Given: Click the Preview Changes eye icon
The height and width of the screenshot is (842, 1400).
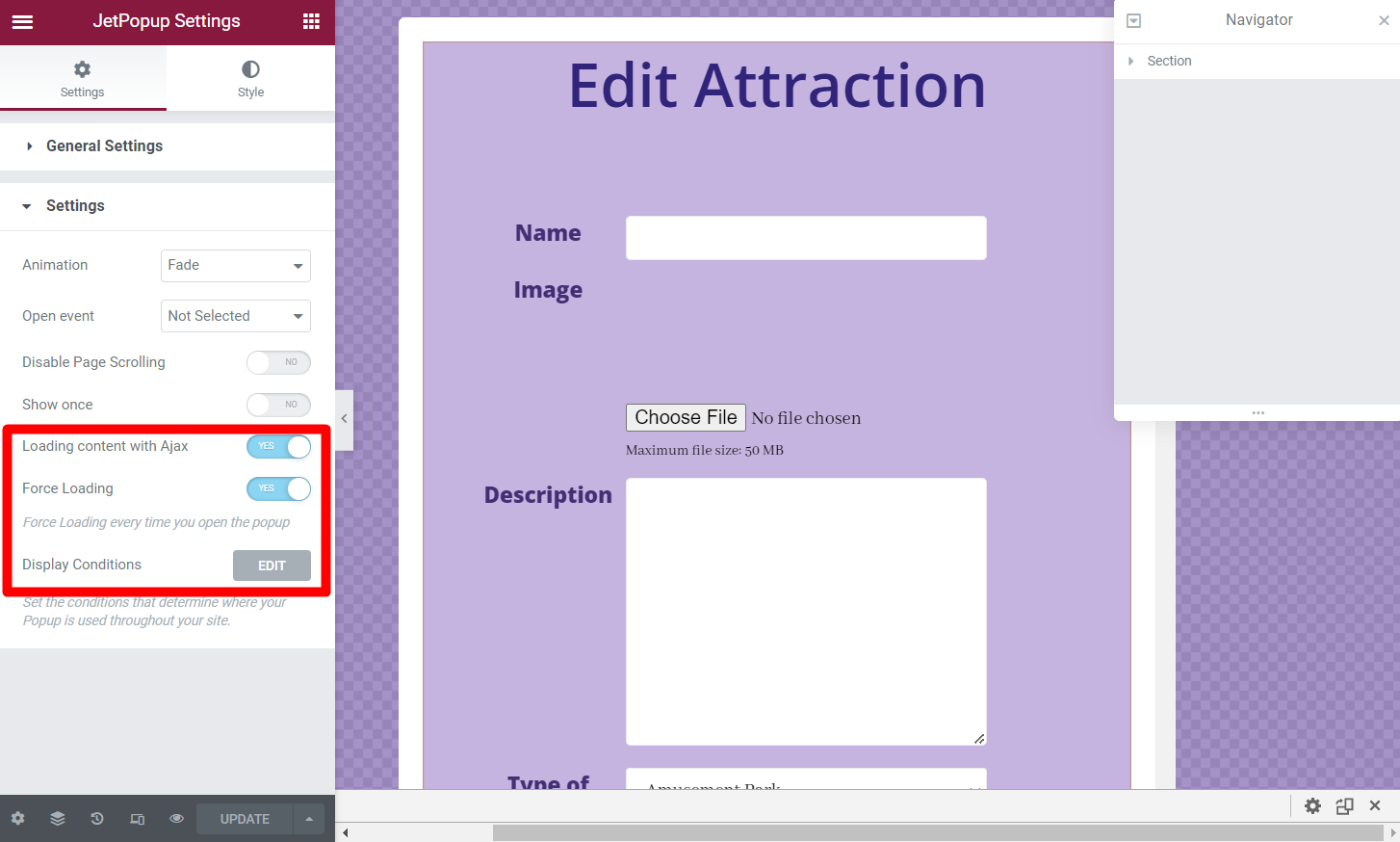Looking at the screenshot, I should 176,819.
